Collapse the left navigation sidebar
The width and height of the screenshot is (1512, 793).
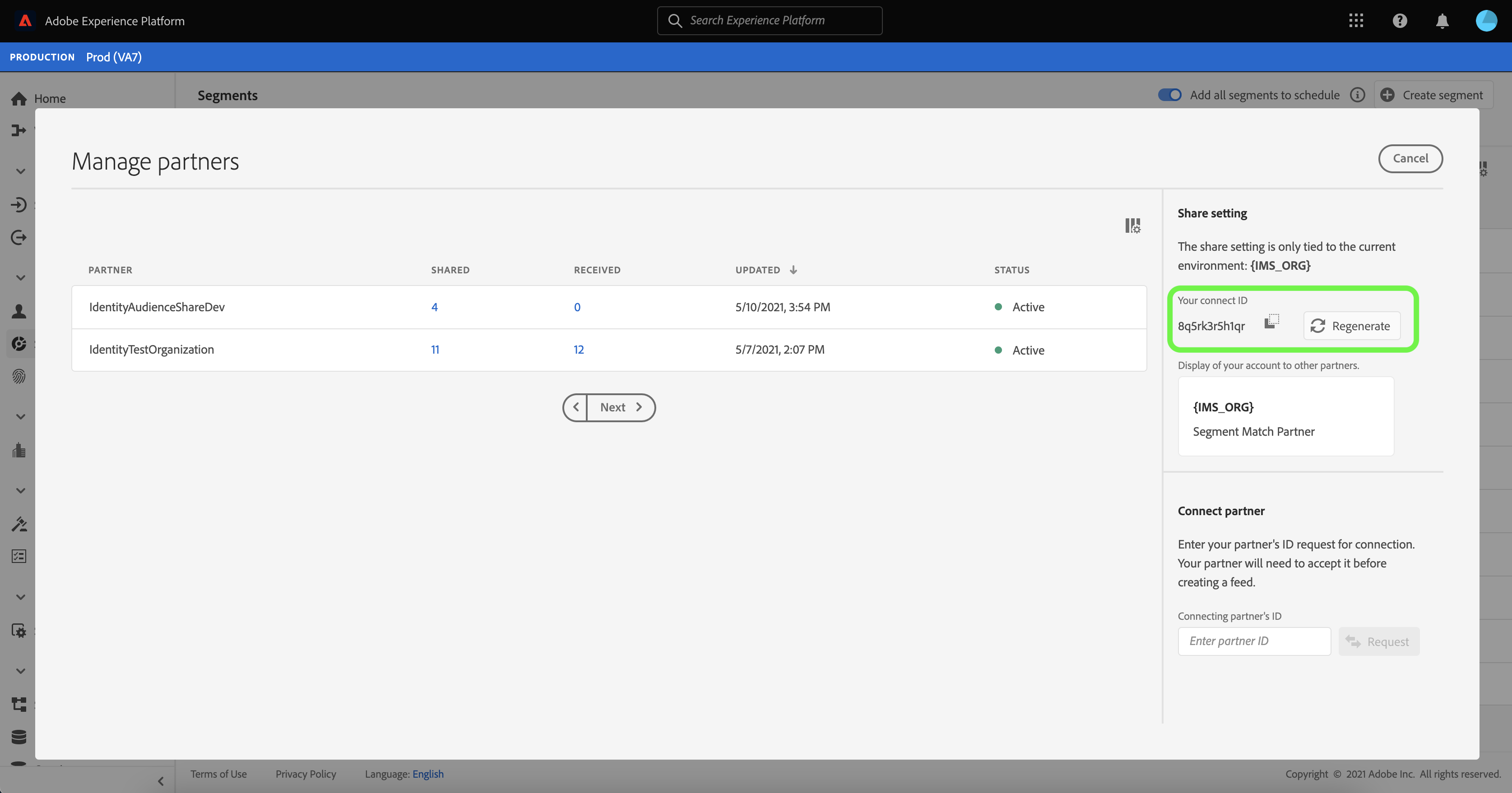160,781
